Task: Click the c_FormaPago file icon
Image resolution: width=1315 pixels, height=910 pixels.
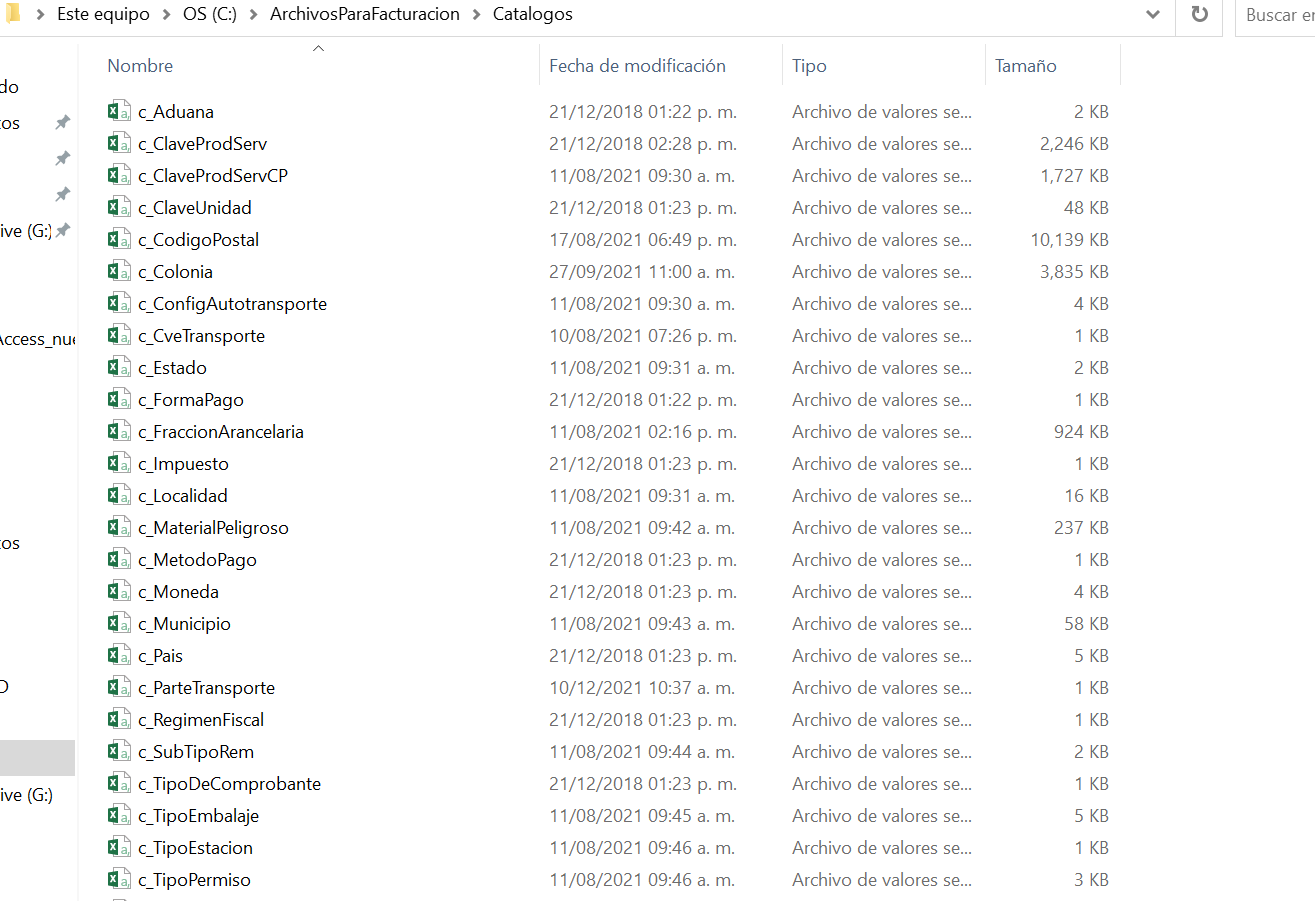Action: [x=119, y=399]
